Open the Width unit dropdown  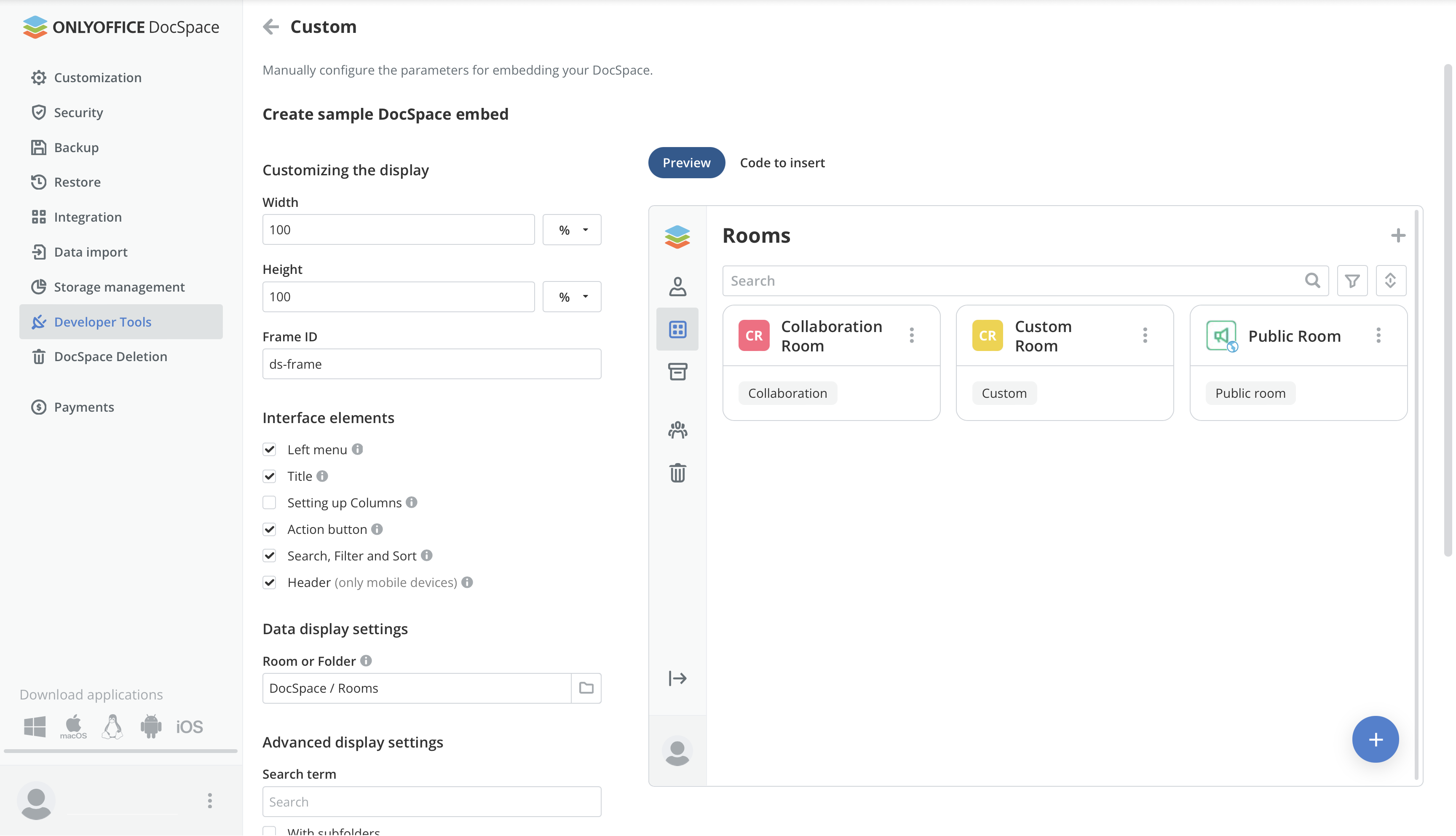click(572, 230)
